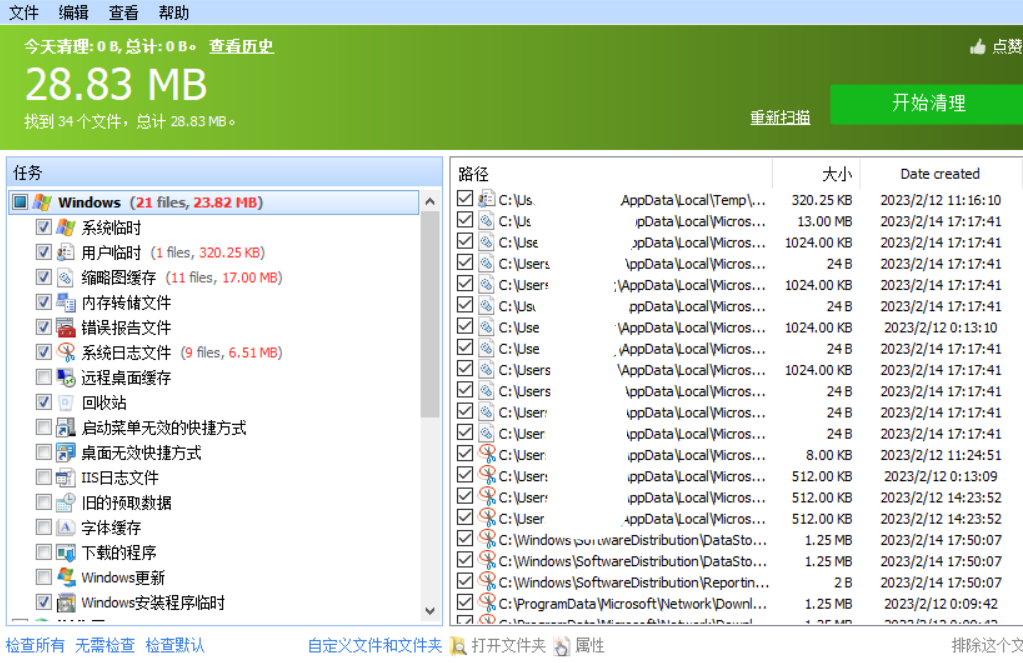This screenshot has width=1023, height=663.
Task: Click the 字体缓存 icon
Action: click(x=66, y=528)
